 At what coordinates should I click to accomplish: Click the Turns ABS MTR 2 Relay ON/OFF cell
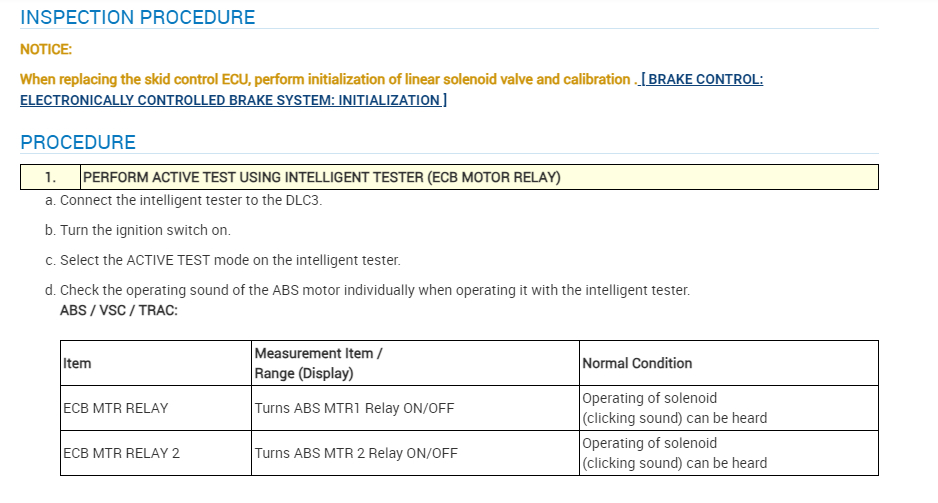click(356, 453)
